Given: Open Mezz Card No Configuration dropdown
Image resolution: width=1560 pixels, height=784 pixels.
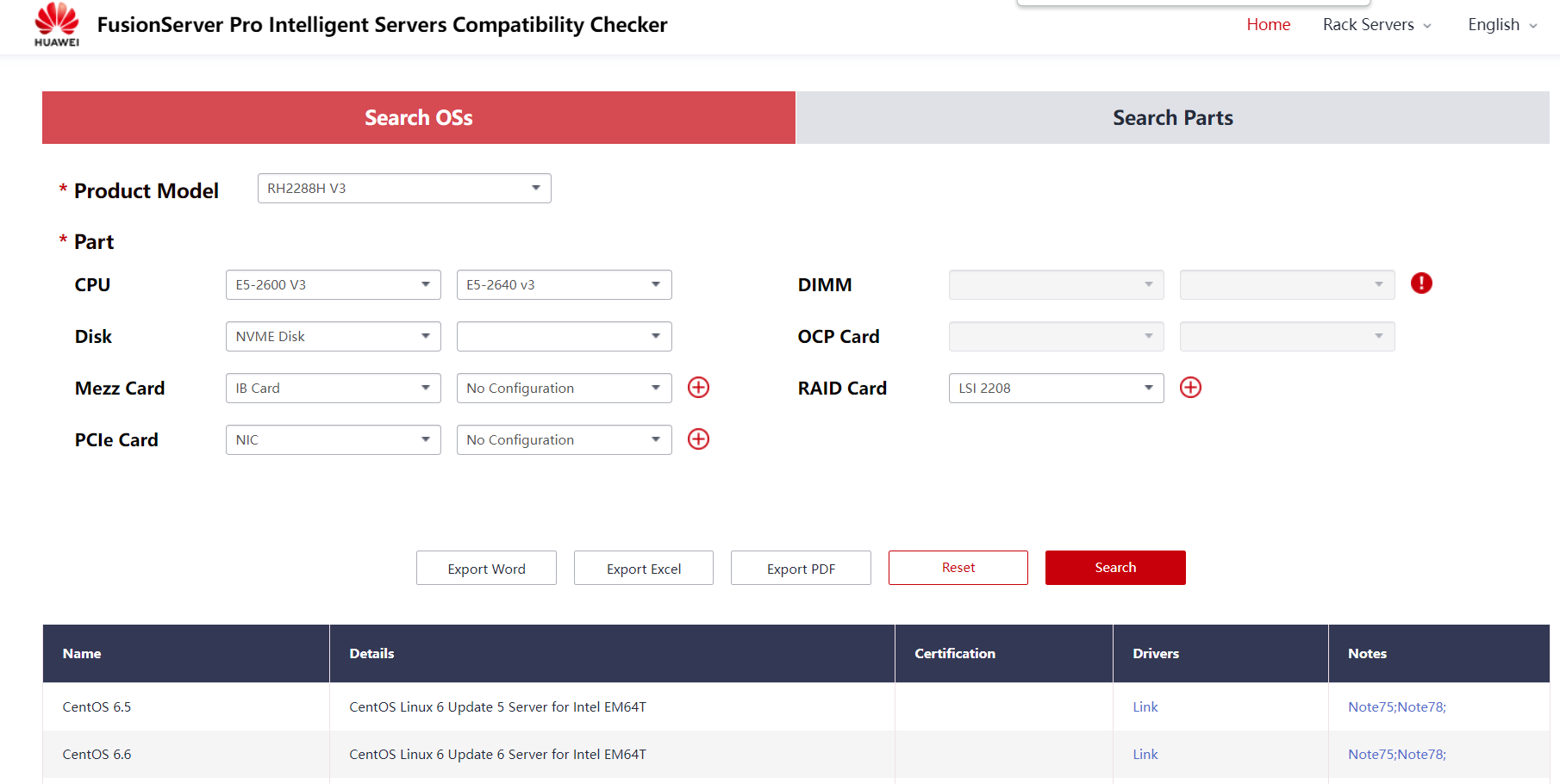Looking at the screenshot, I should coord(564,389).
